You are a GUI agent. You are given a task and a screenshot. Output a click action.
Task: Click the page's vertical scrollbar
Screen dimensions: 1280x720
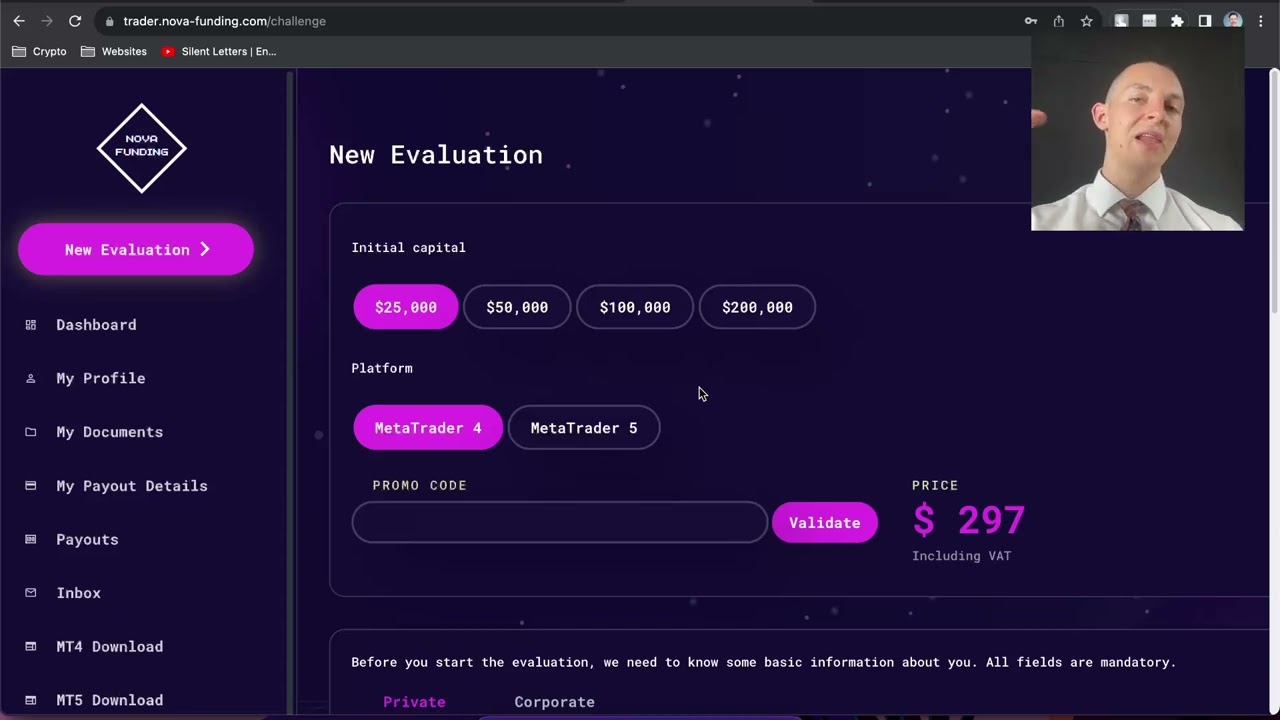(x=1274, y=190)
